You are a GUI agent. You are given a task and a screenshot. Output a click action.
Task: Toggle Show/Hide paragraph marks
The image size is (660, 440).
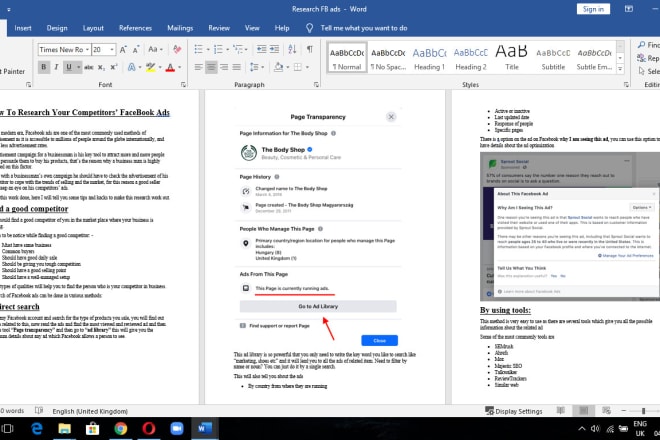coord(310,49)
